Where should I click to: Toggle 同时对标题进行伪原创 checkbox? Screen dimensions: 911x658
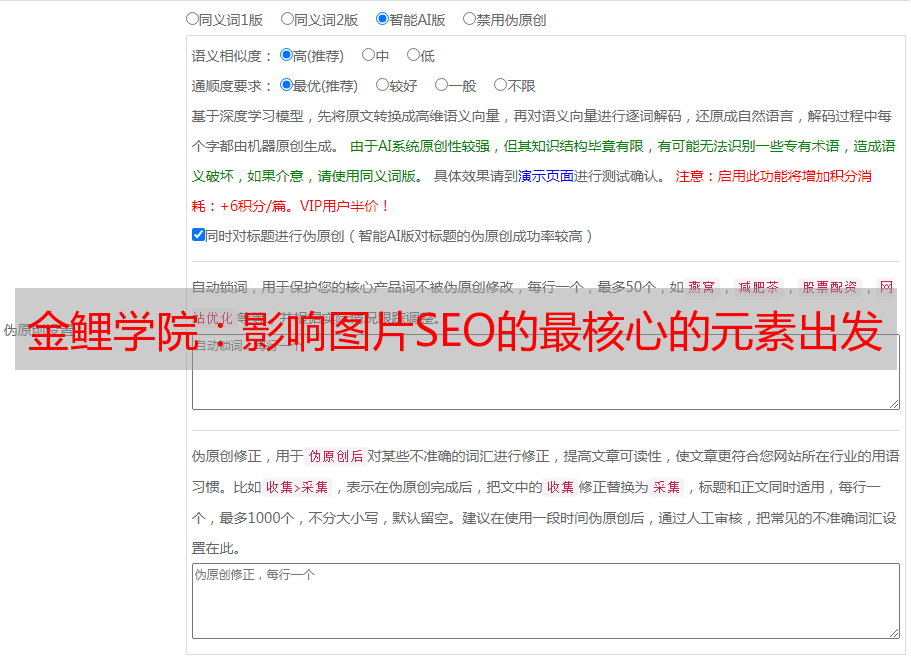198,235
